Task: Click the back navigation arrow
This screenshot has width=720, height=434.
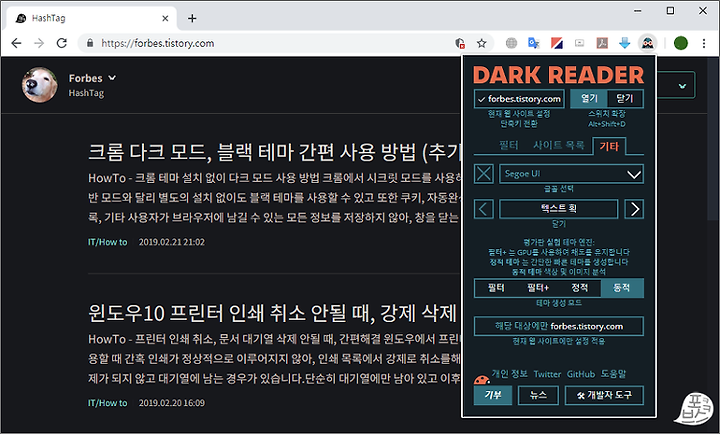Action: coord(17,43)
